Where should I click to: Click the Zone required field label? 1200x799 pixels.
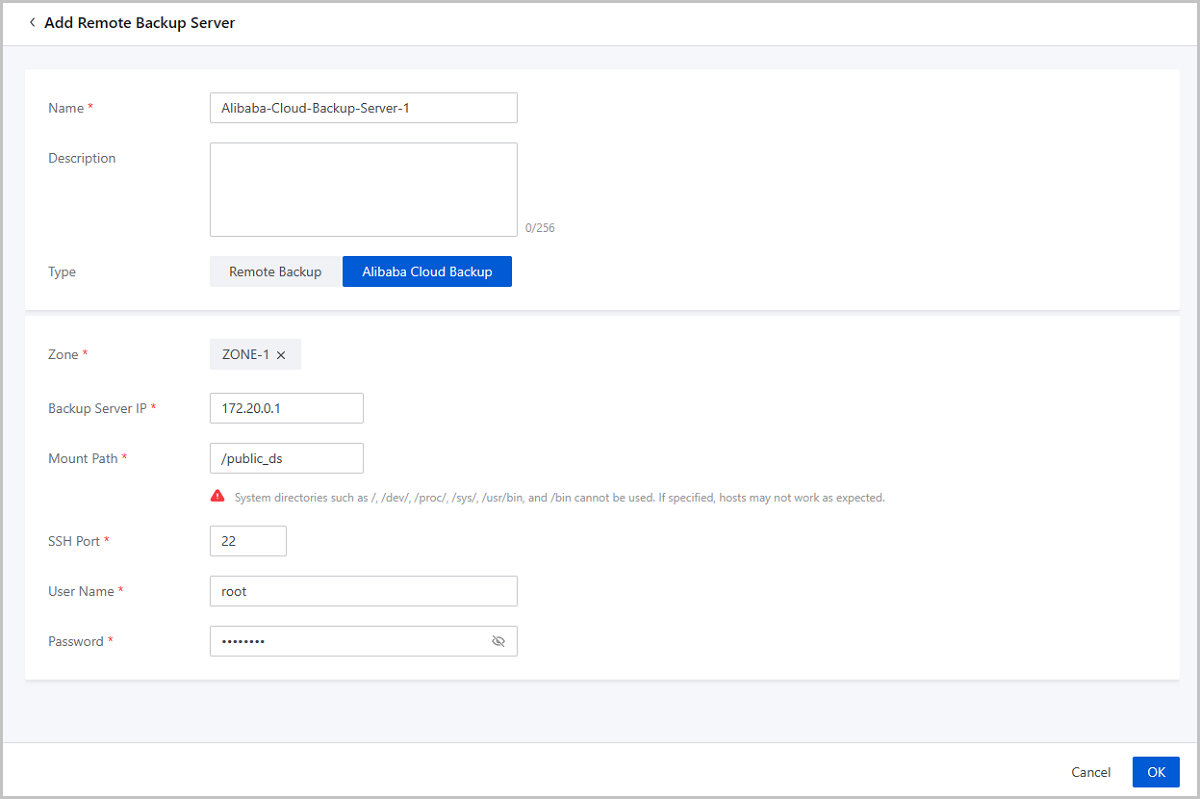point(63,354)
